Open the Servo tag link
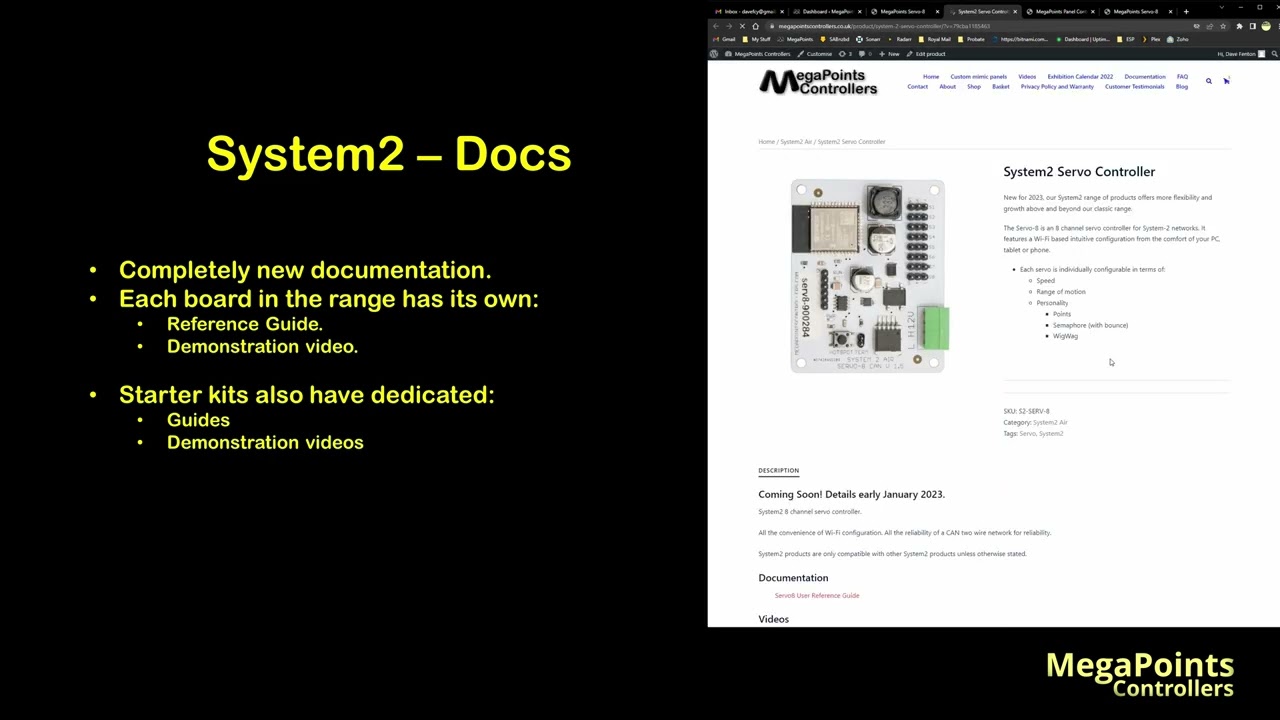 pos(1027,433)
